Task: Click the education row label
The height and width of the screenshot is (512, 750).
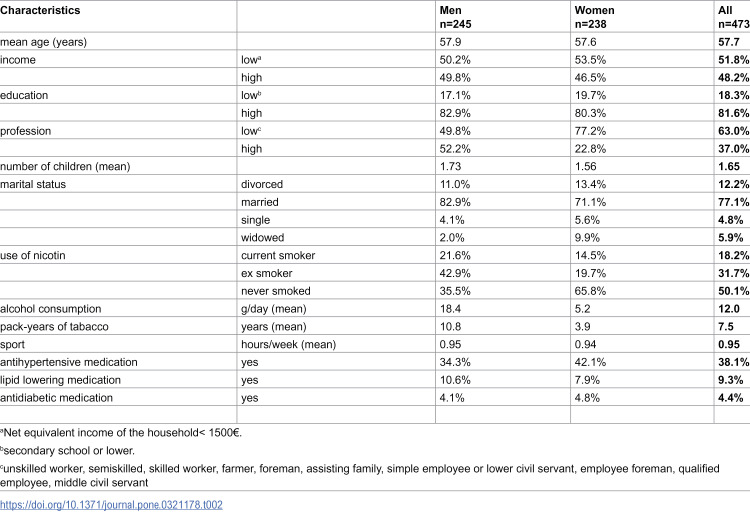Action: point(24,95)
